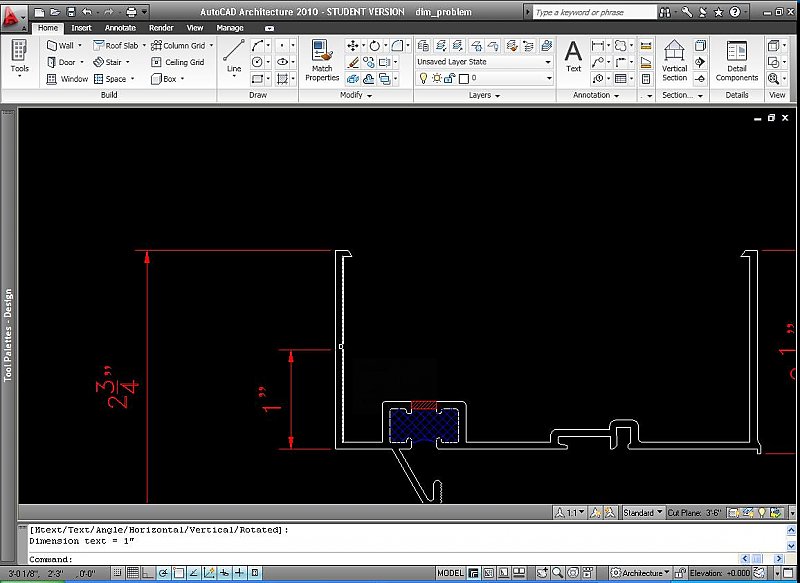
Task: Toggle MODEL mode in status bar
Action: (x=450, y=572)
